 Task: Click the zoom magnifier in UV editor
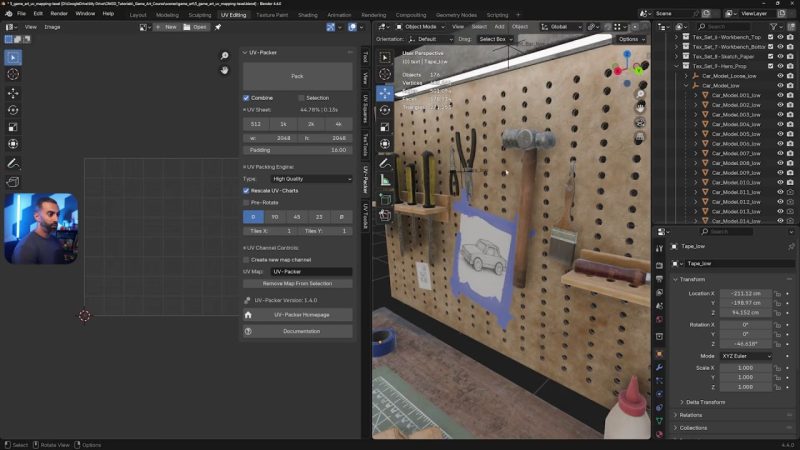click(x=225, y=56)
